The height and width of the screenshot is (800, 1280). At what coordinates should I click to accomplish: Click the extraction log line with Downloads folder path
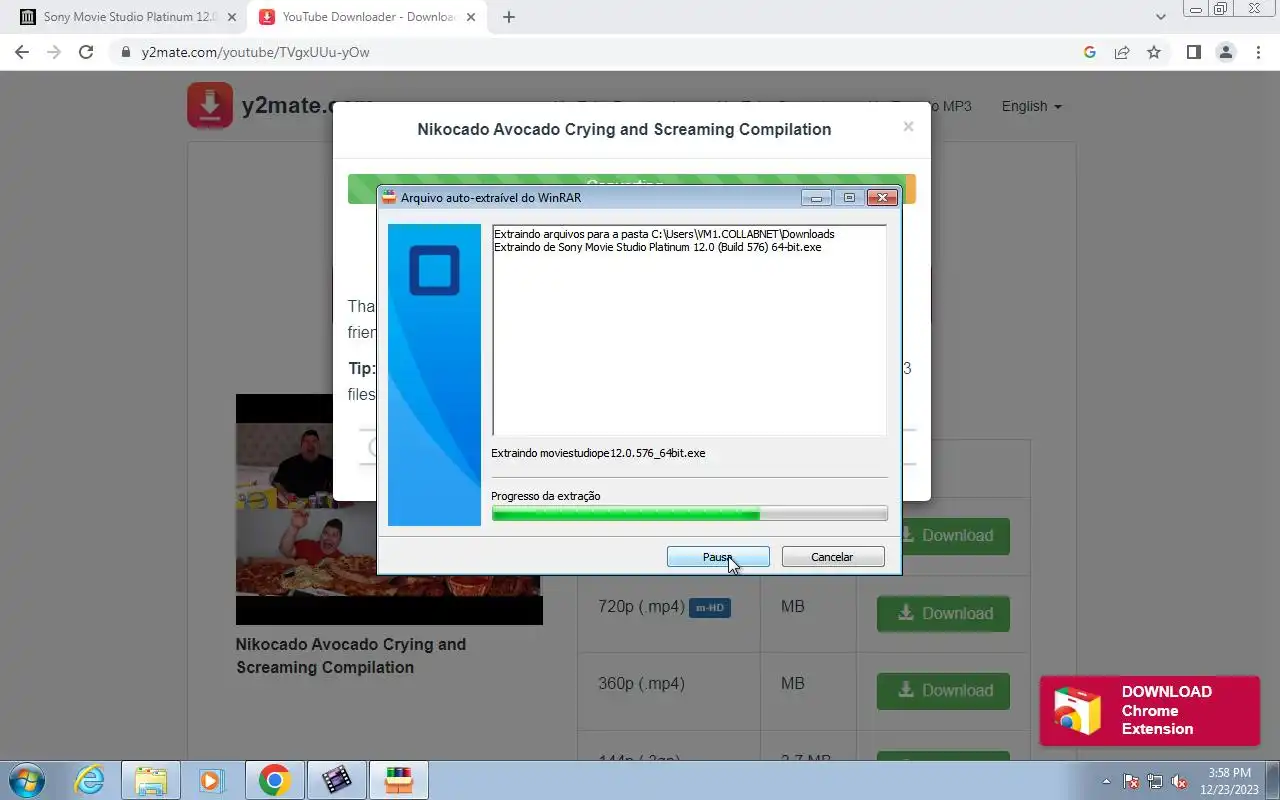coord(664,234)
